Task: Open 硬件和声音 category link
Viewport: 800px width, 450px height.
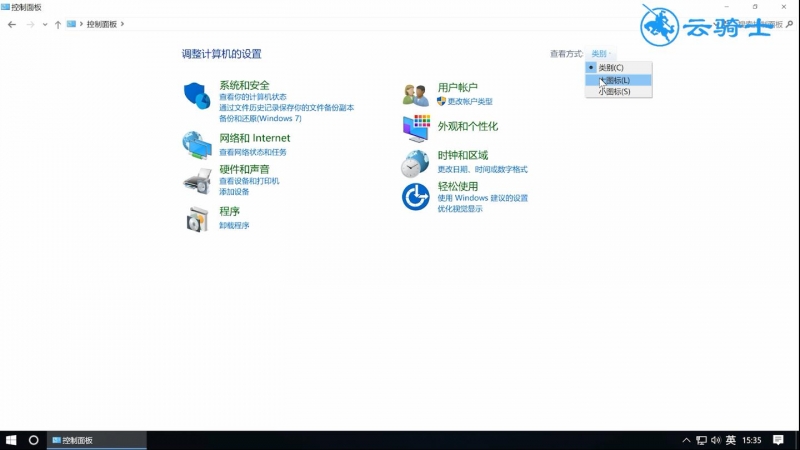Action: [x=244, y=169]
